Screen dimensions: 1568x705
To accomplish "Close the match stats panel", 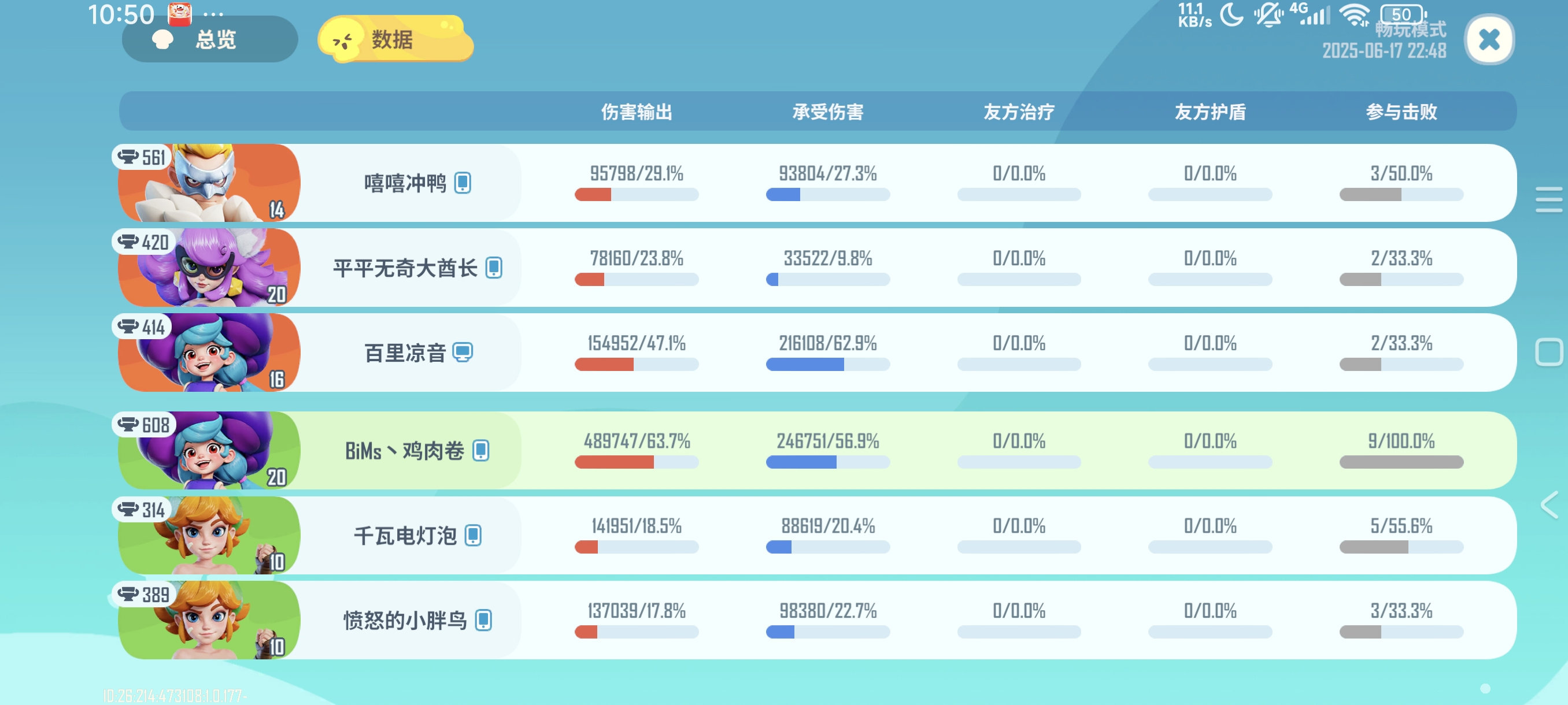I will point(1488,39).
